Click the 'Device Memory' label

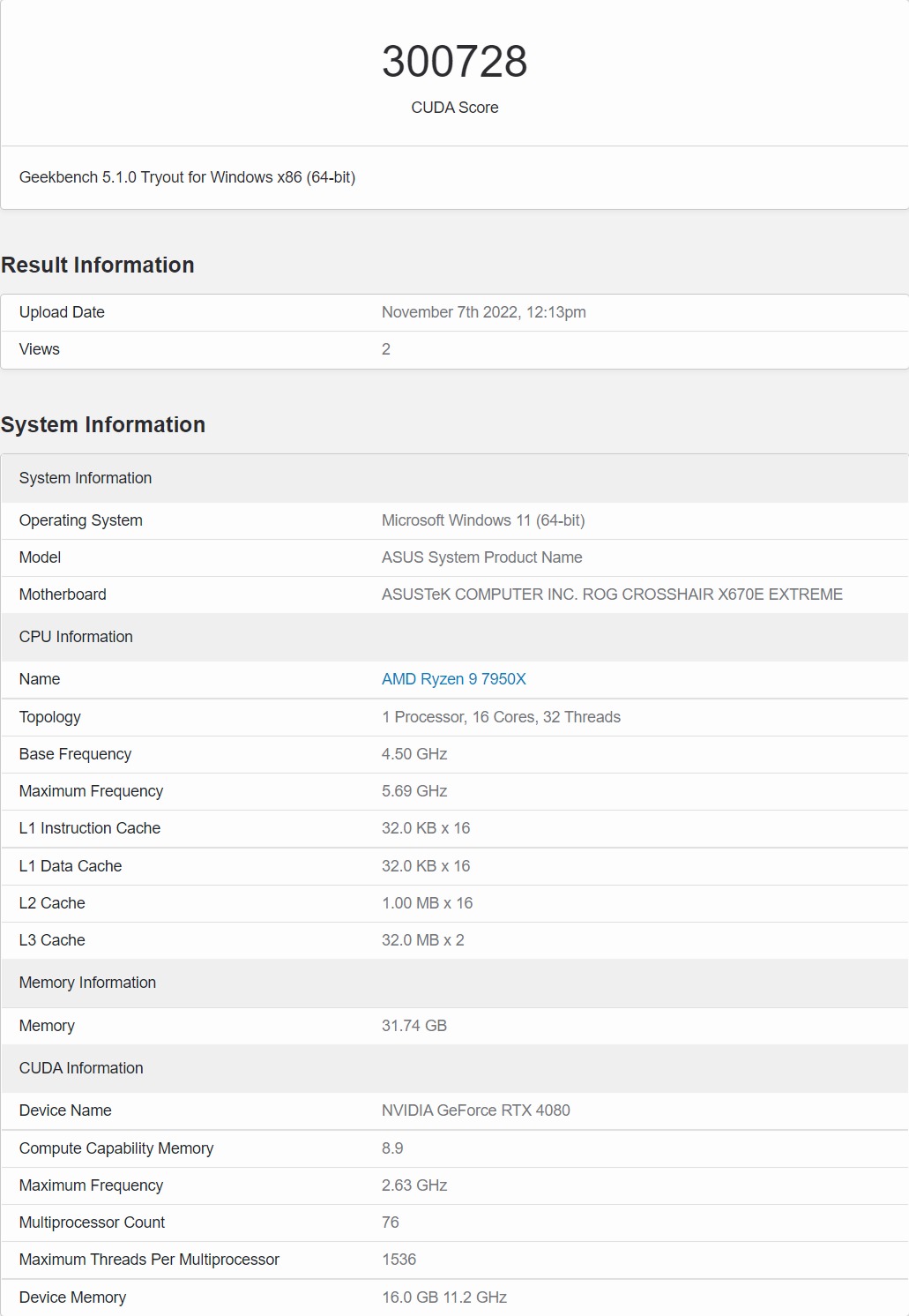(72, 1297)
